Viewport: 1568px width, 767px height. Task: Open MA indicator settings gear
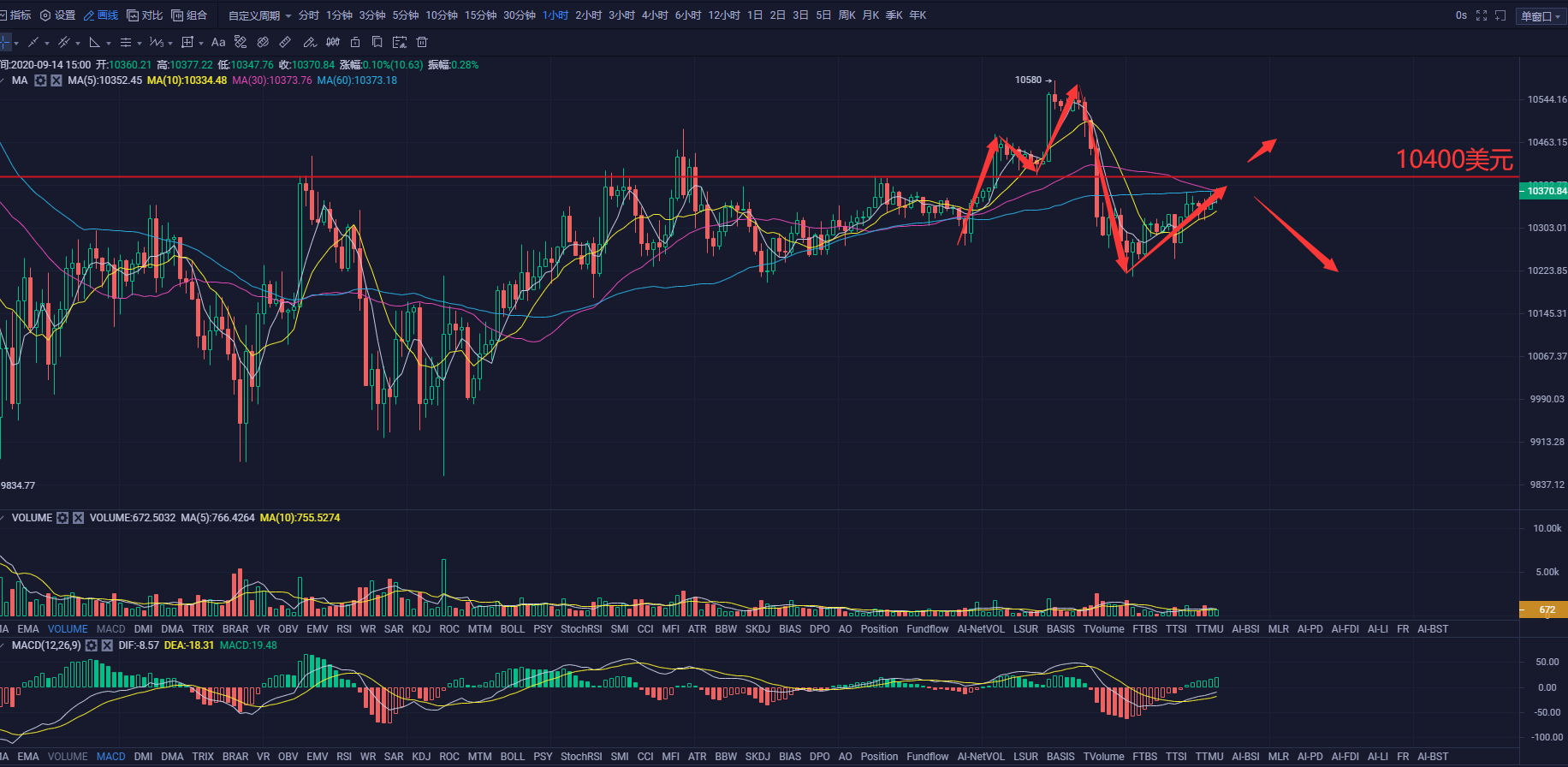pyautogui.click(x=40, y=80)
